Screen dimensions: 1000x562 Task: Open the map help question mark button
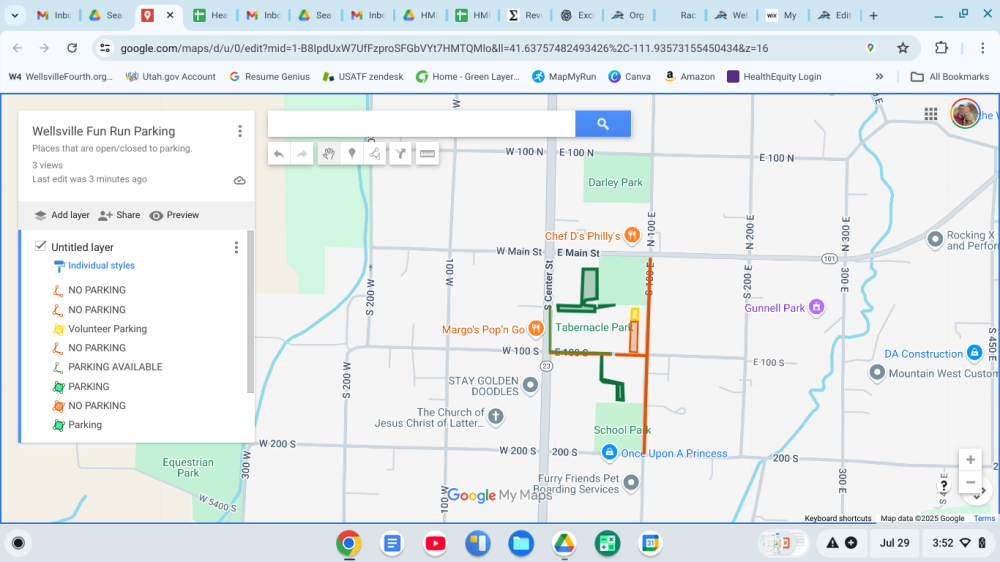[x=944, y=485]
